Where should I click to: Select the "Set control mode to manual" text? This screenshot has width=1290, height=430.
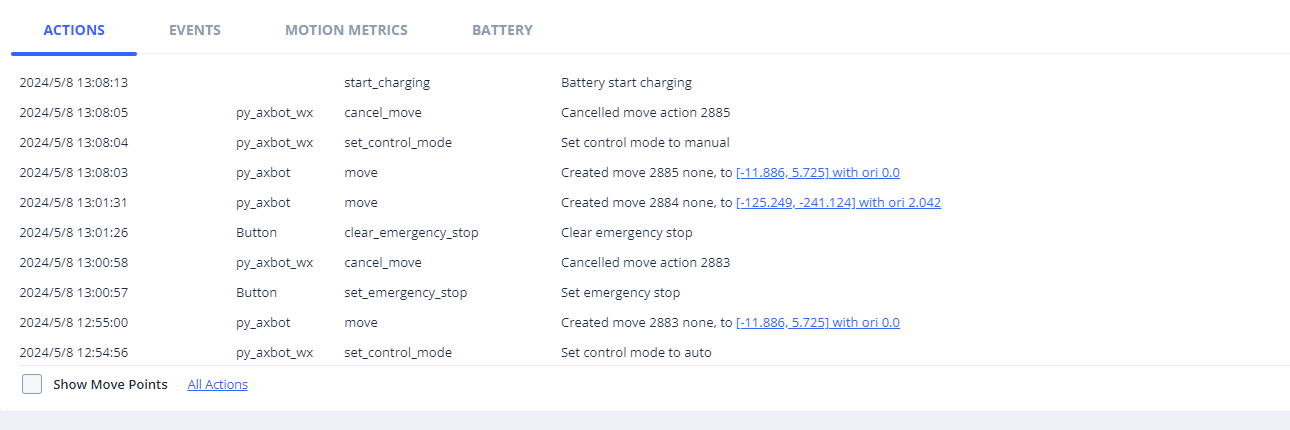[x=645, y=142]
